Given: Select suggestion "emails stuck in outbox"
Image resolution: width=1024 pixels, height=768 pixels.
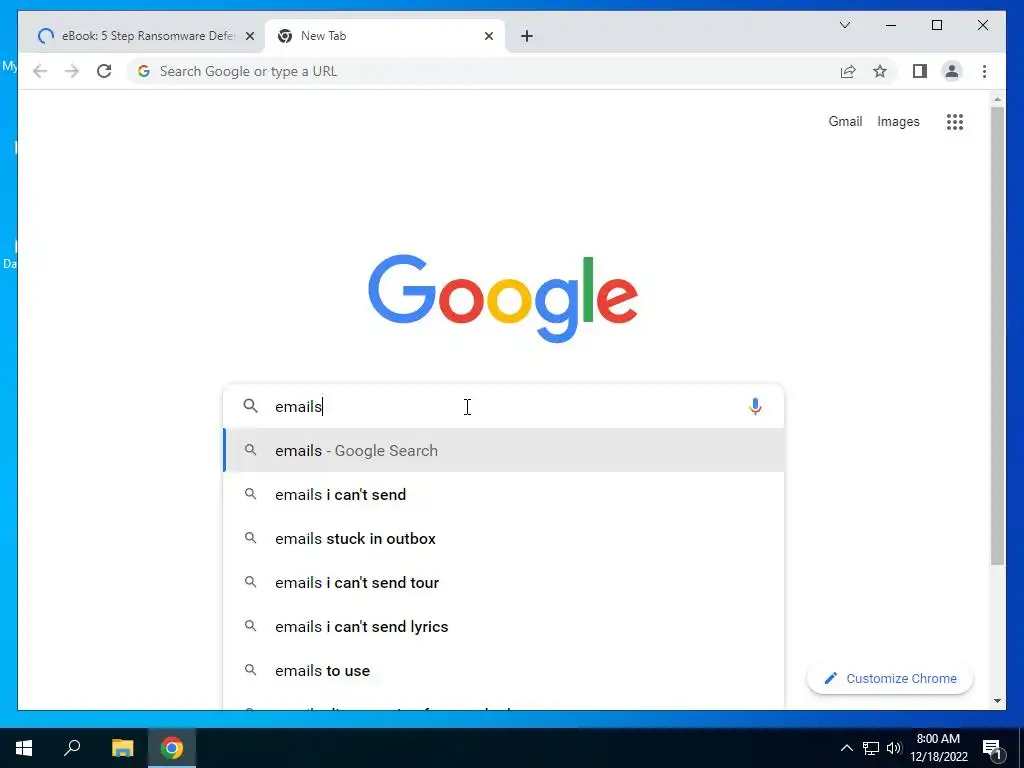Looking at the screenshot, I should tap(504, 539).
